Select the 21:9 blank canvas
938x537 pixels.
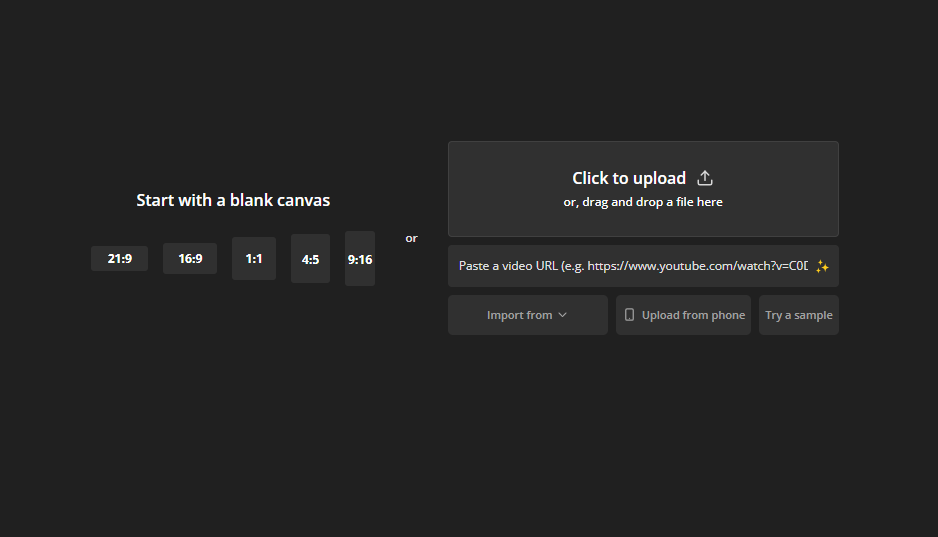120,259
